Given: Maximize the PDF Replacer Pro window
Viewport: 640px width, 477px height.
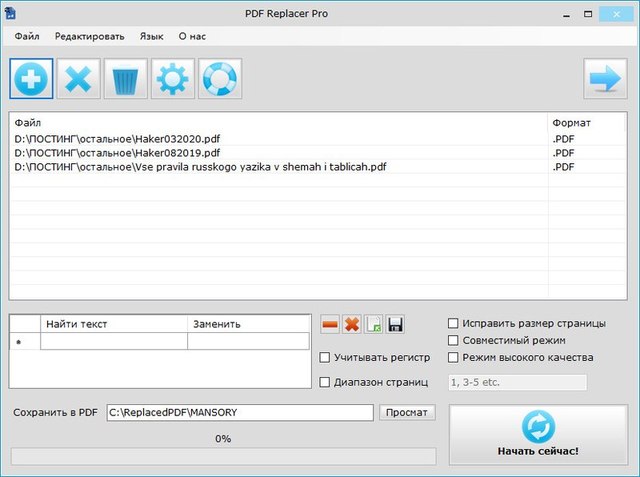Looking at the screenshot, I should 588,14.
